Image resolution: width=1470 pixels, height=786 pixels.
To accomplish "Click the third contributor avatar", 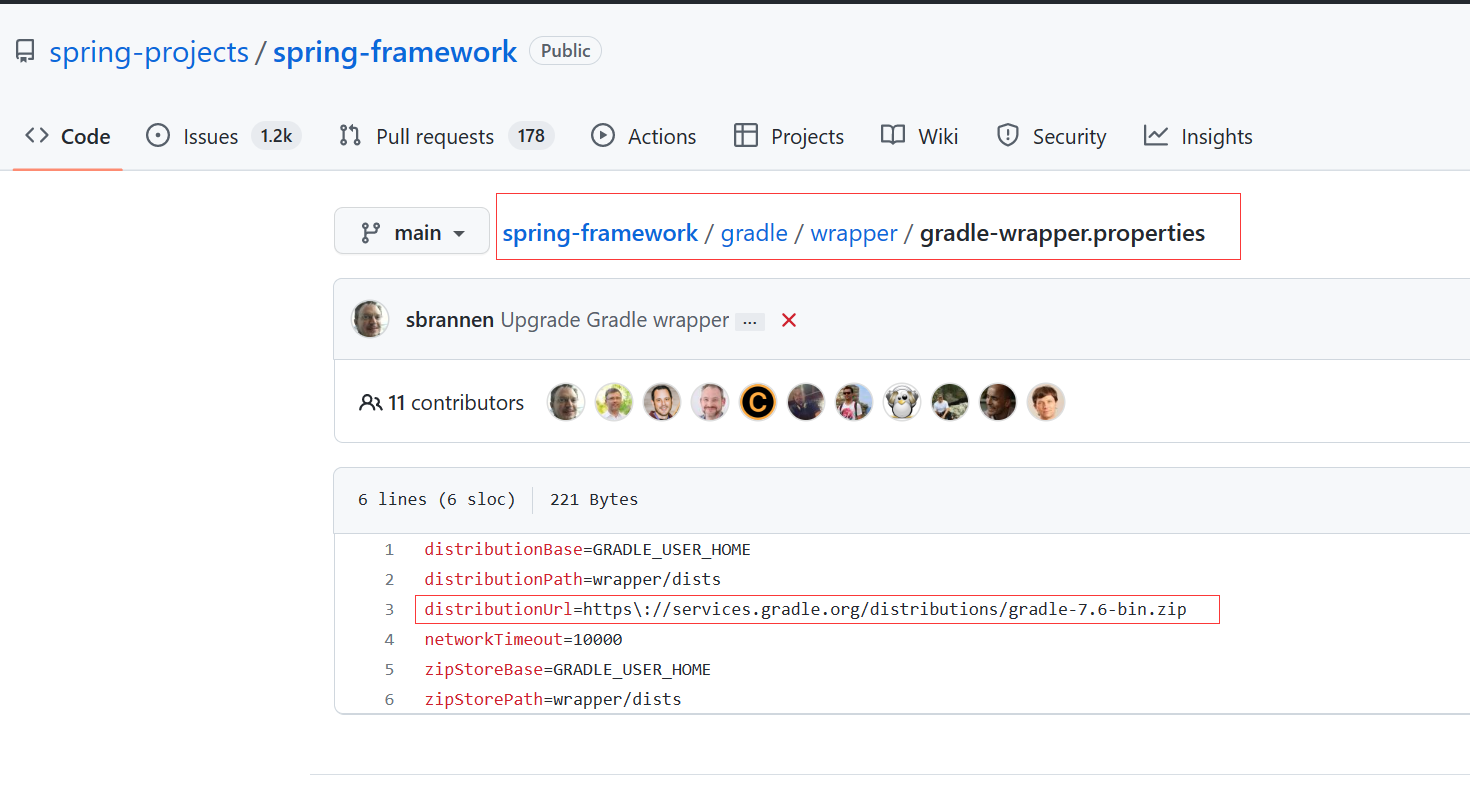I will tap(662, 402).
